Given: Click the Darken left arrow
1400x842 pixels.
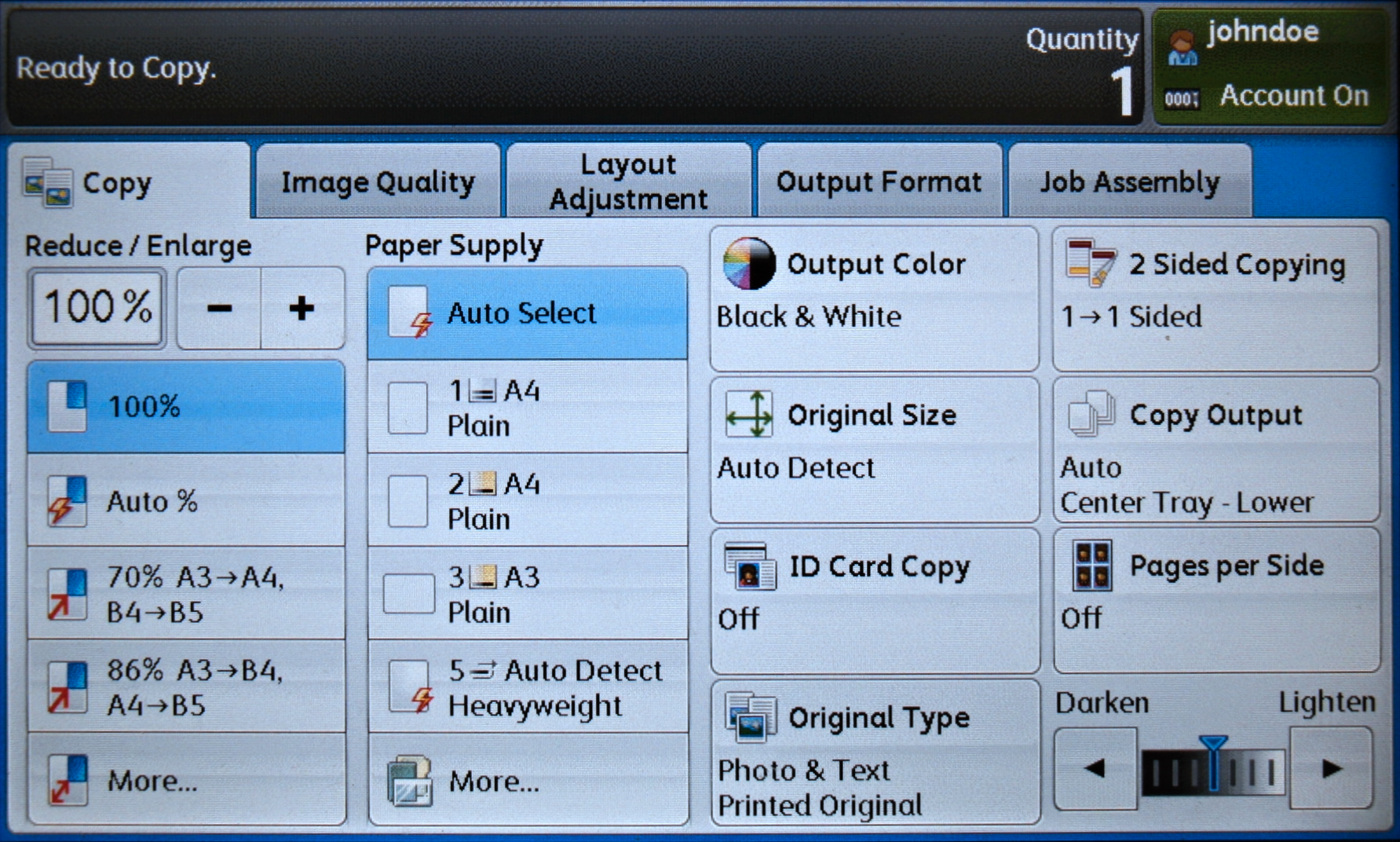Looking at the screenshot, I should point(1095,768).
